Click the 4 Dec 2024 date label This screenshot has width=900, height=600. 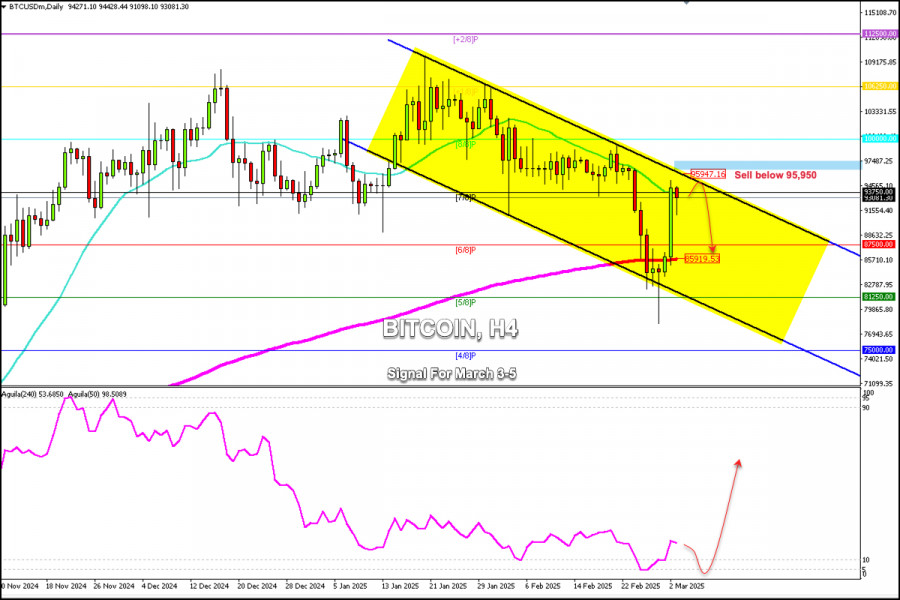pyautogui.click(x=160, y=586)
